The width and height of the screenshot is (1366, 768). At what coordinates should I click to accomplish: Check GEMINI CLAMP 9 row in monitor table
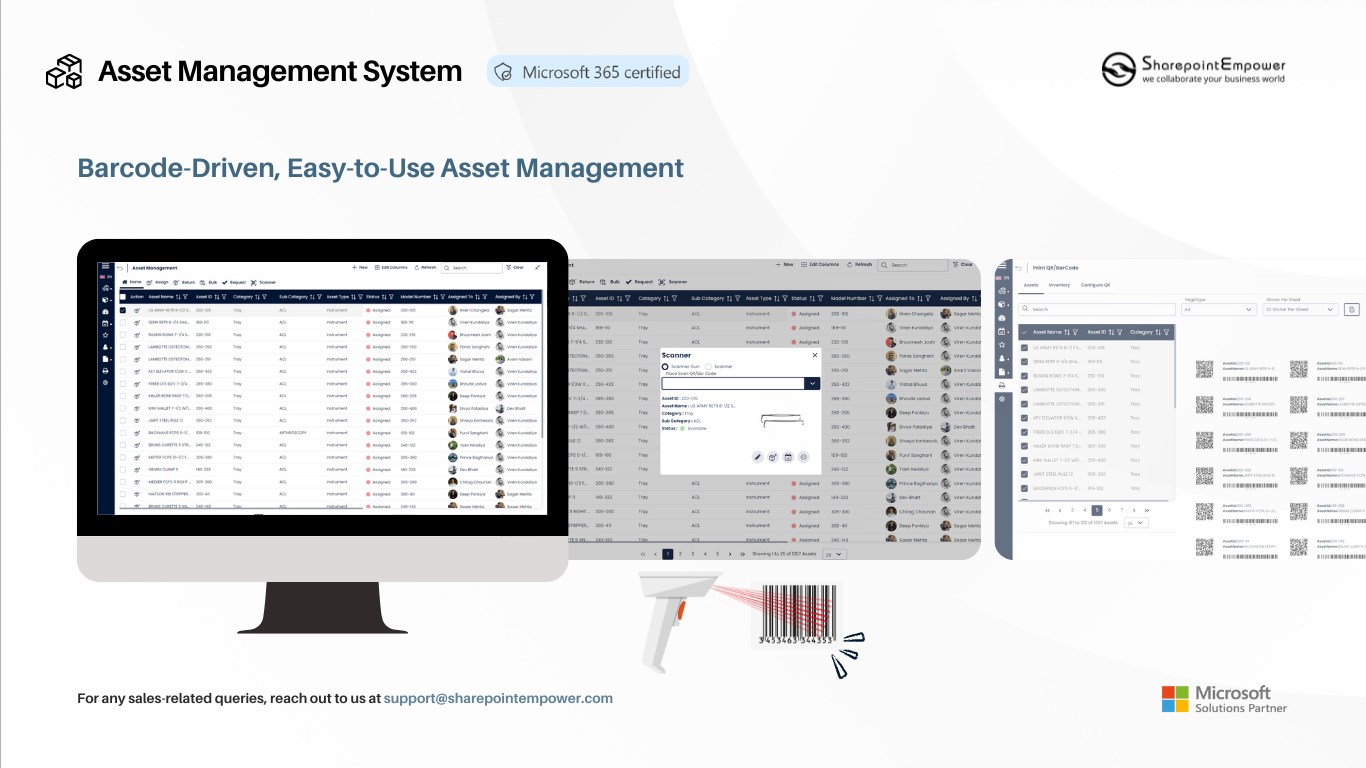123,469
